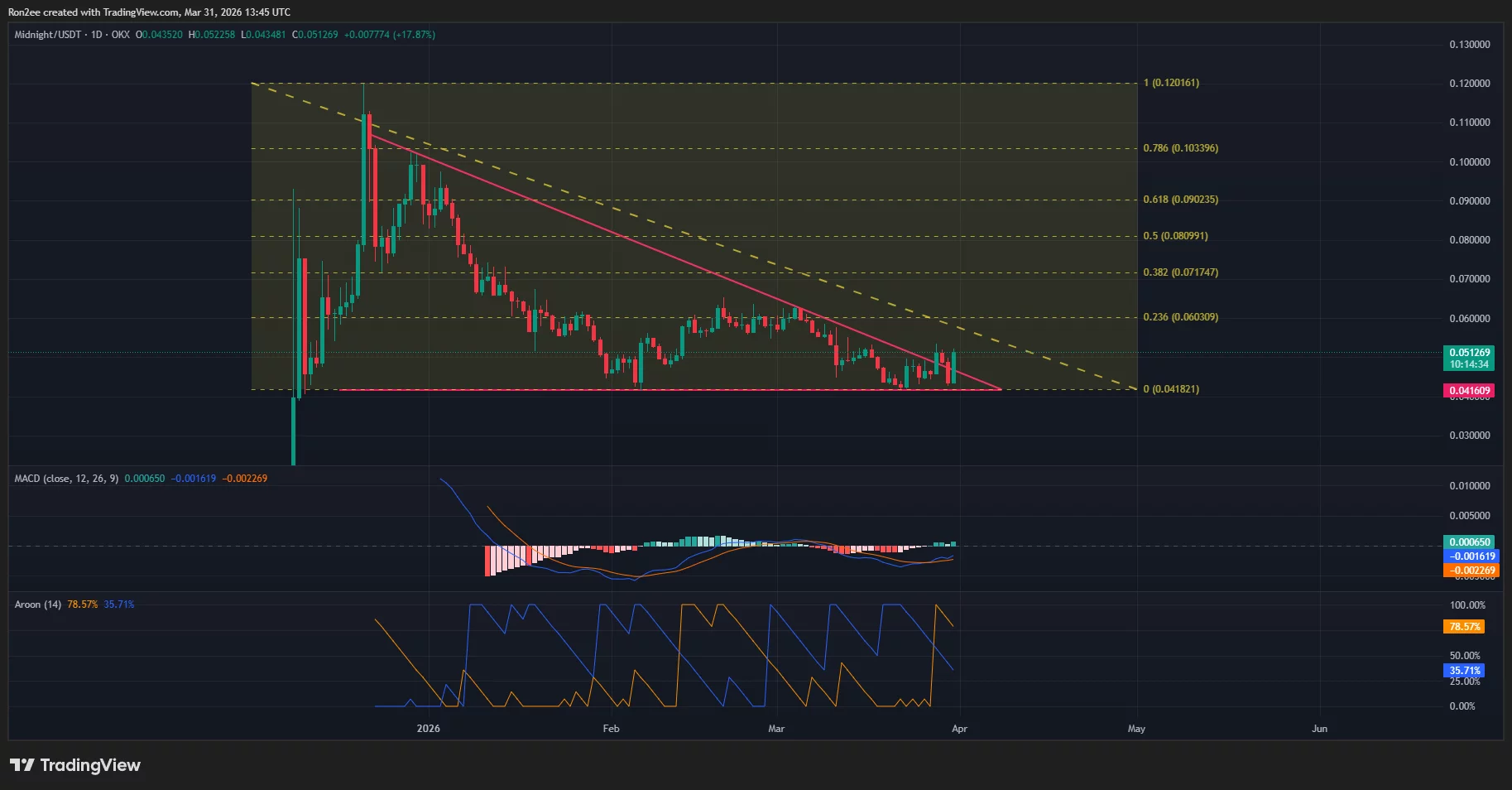Open the Midnight/USDT symbol name
This screenshot has width=1512, height=790.
[x=46, y=35]
